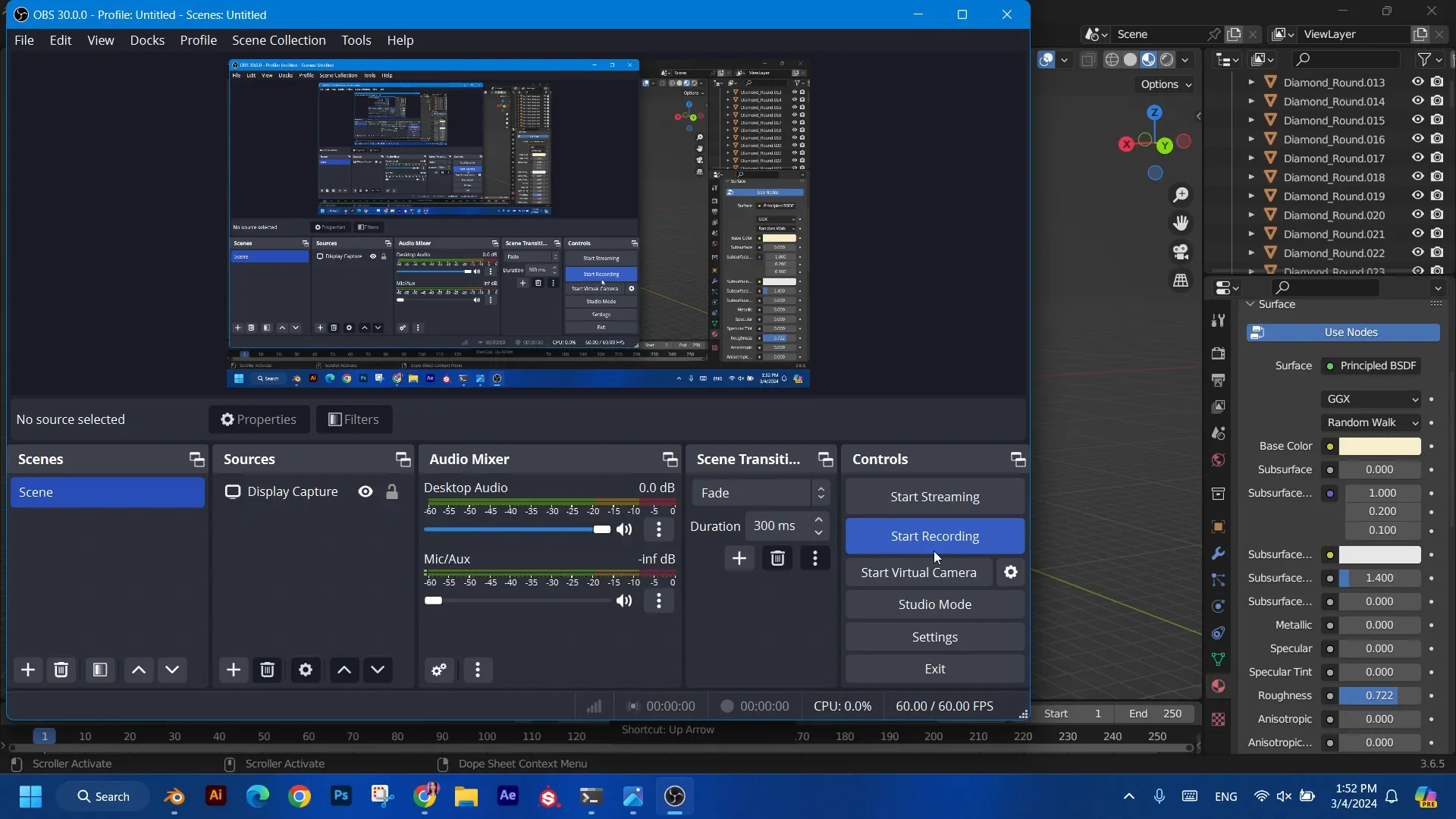Open the Docks menu
Image resolution: width=1456 pixels, height=819 pixels.
(x=147, y=40)
